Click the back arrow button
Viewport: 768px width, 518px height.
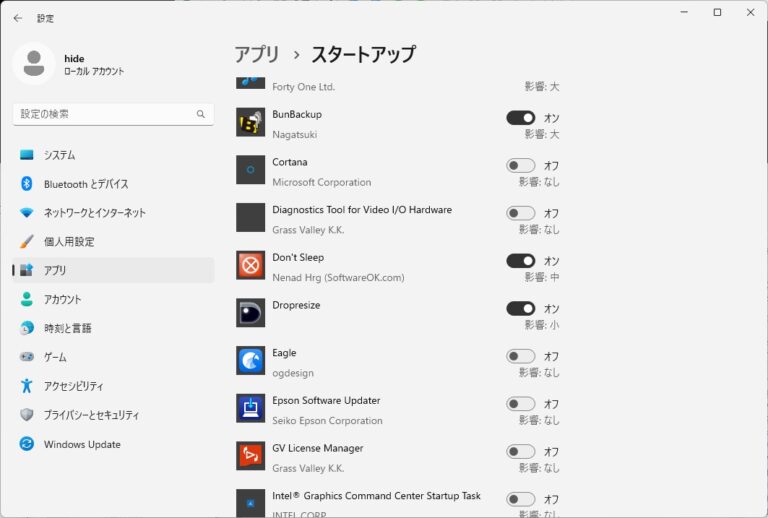click(18, 18)
